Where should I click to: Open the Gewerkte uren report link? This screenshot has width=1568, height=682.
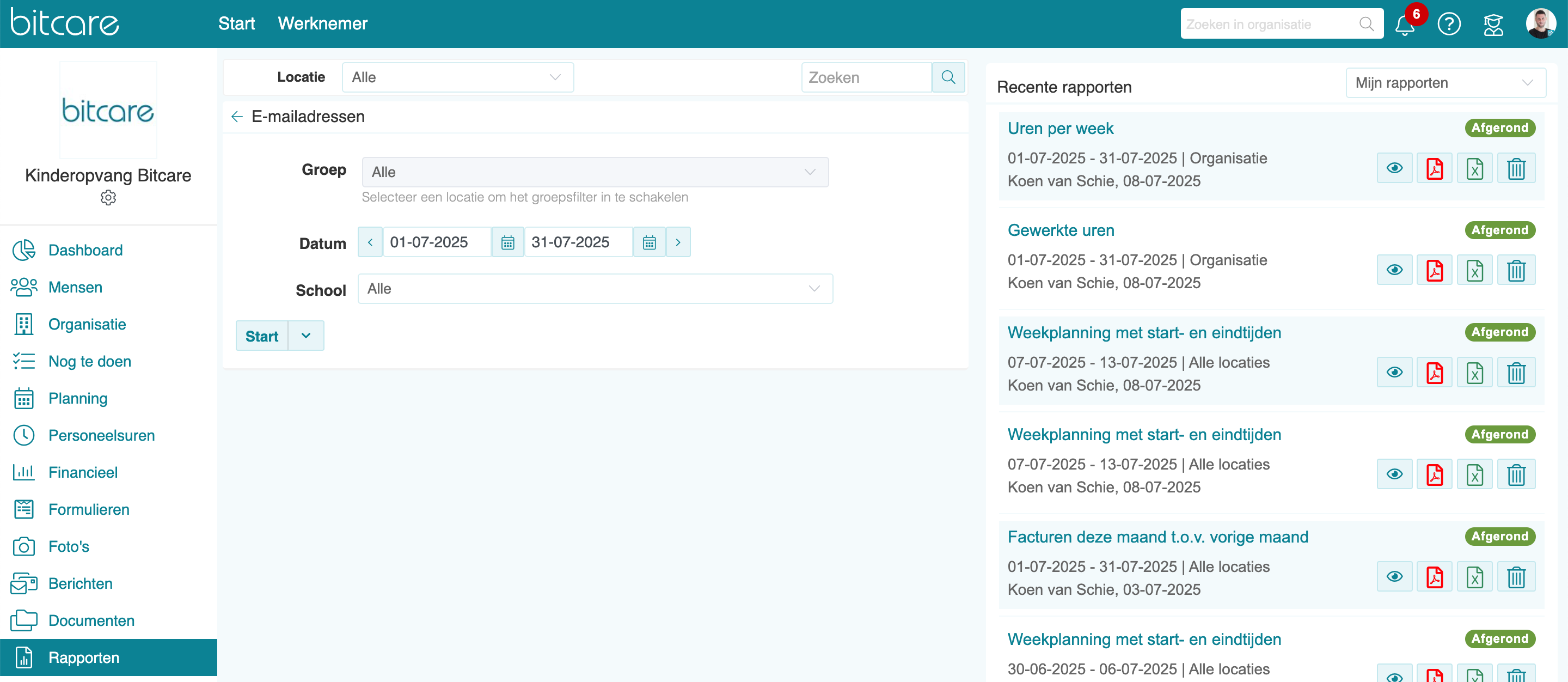(1061, 230)
